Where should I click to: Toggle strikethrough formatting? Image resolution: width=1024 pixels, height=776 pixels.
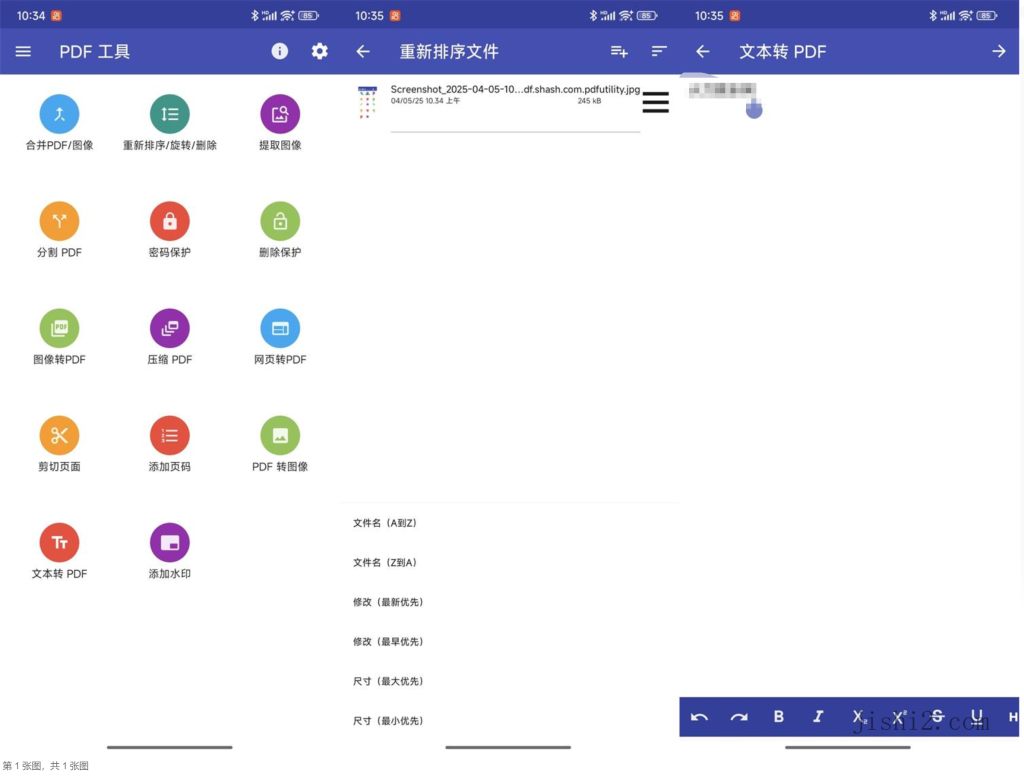(937, 716)
